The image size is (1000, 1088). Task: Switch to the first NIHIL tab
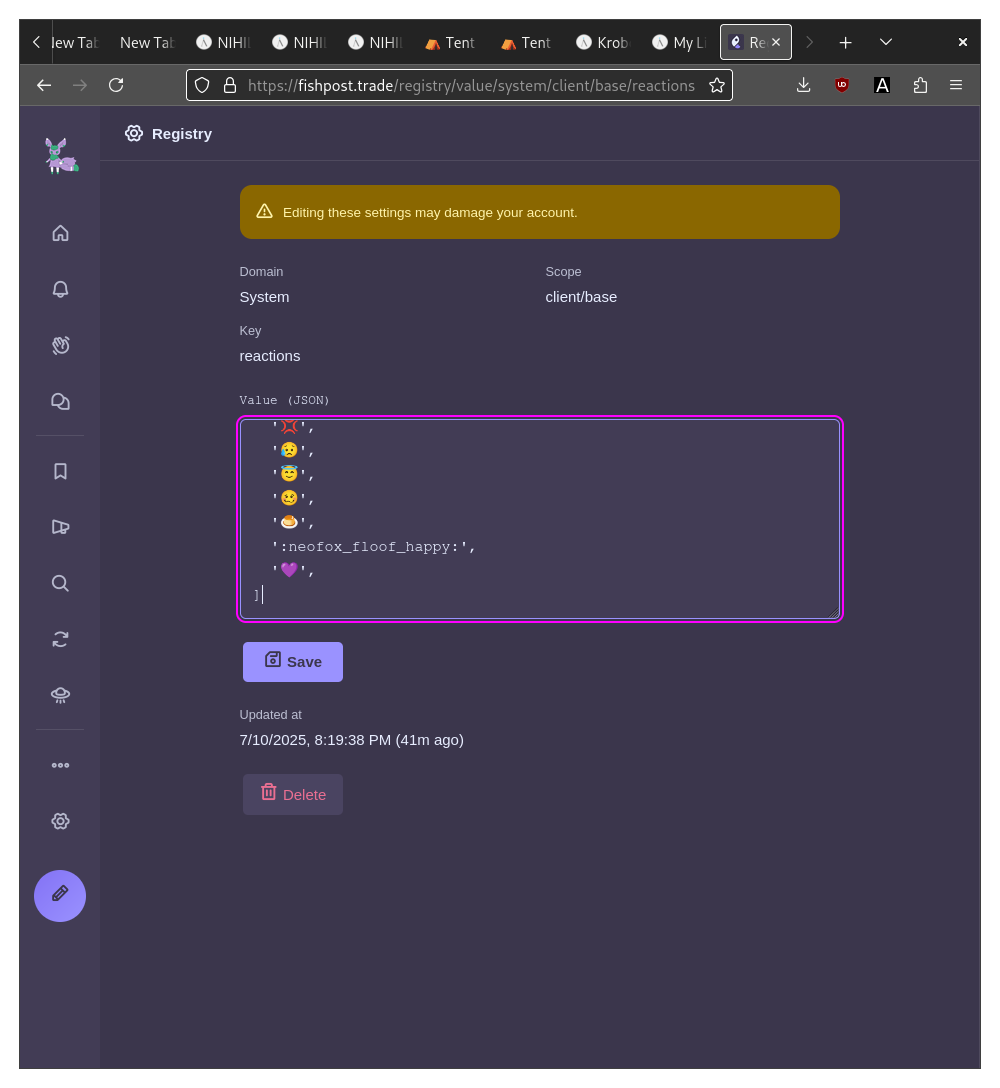(222, 42)
